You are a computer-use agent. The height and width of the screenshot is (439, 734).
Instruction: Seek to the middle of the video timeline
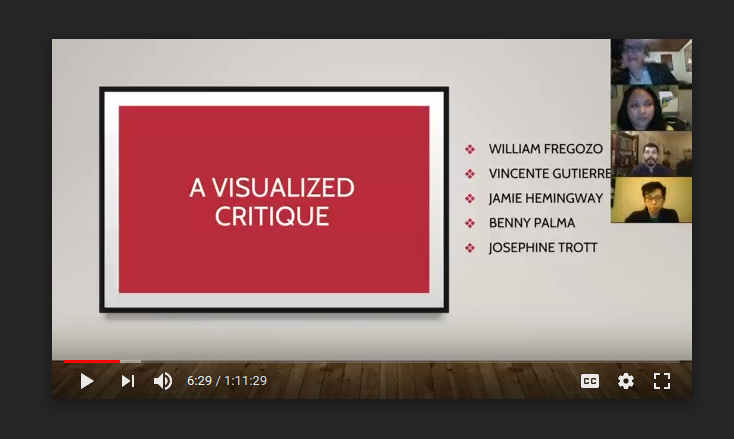coord(372,361)
